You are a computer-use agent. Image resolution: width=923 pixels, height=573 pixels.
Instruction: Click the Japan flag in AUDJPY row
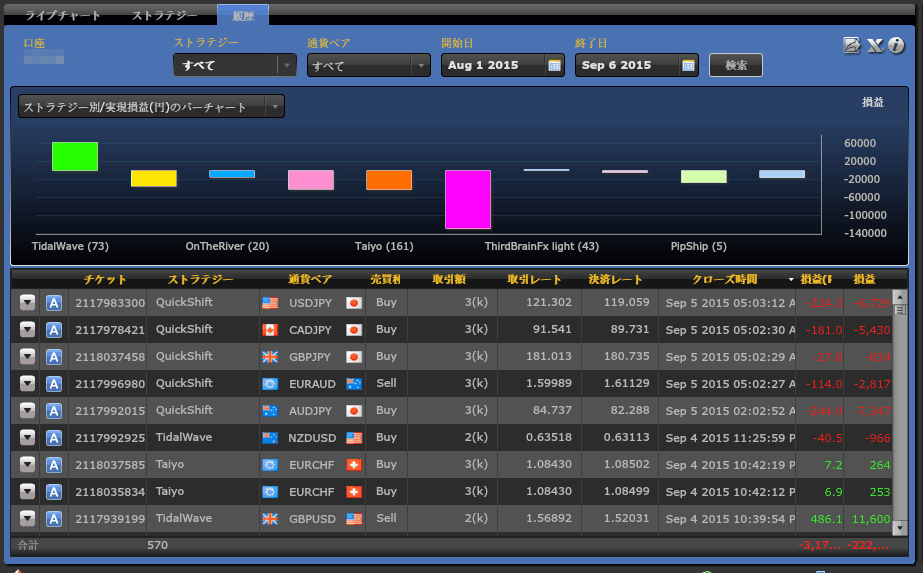pyautogui.click(x=354, y=410)
